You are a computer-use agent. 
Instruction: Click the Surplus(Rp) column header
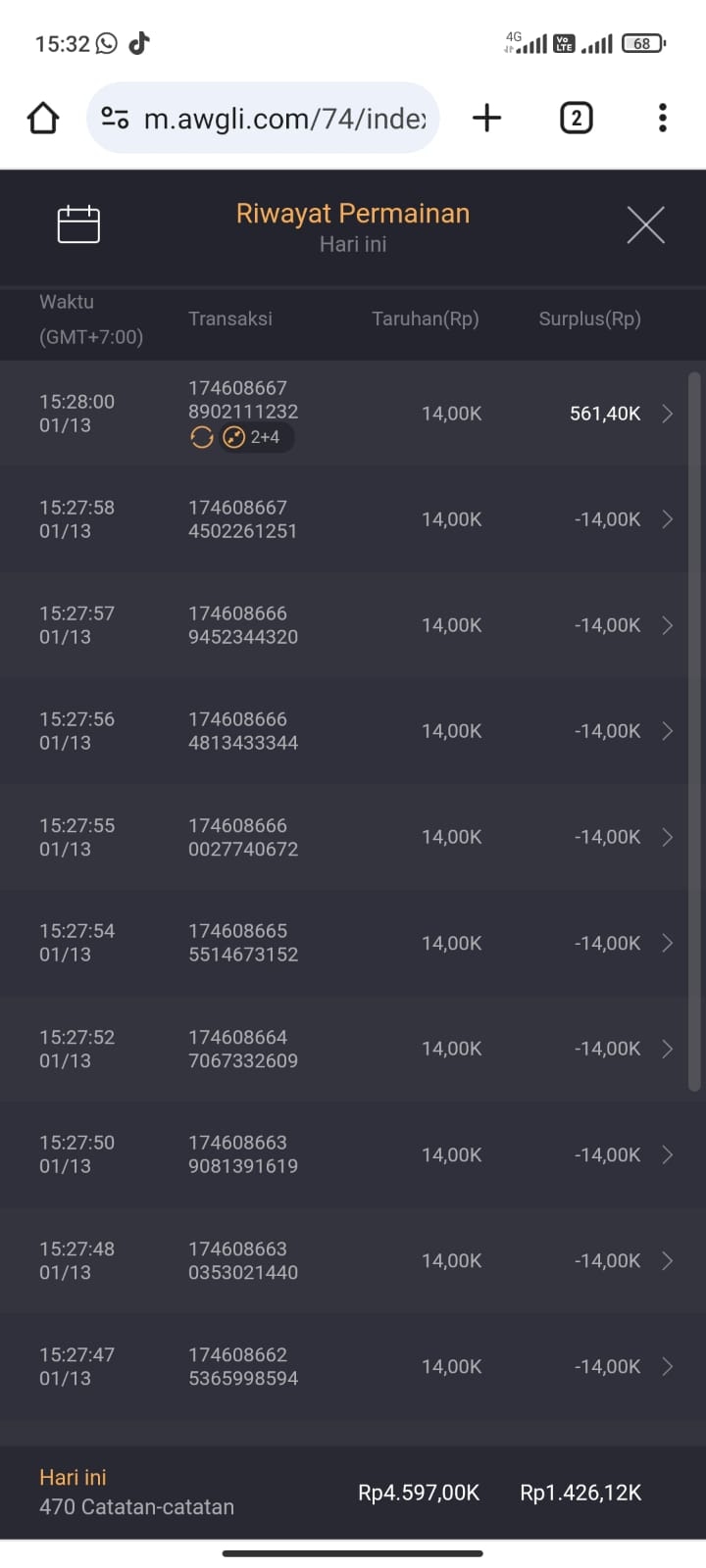pyautogui.click(x=589, y=318)
